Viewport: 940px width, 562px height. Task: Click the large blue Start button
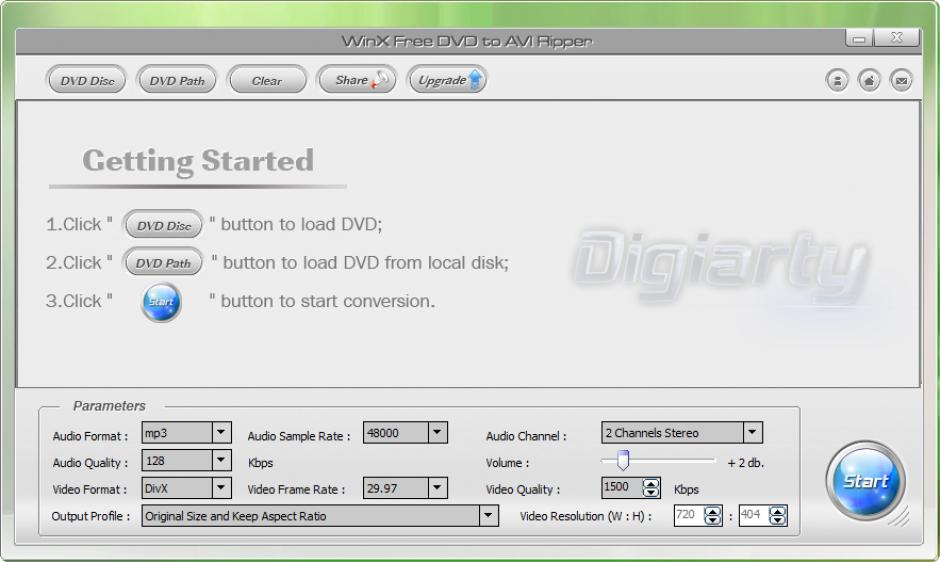865,481
